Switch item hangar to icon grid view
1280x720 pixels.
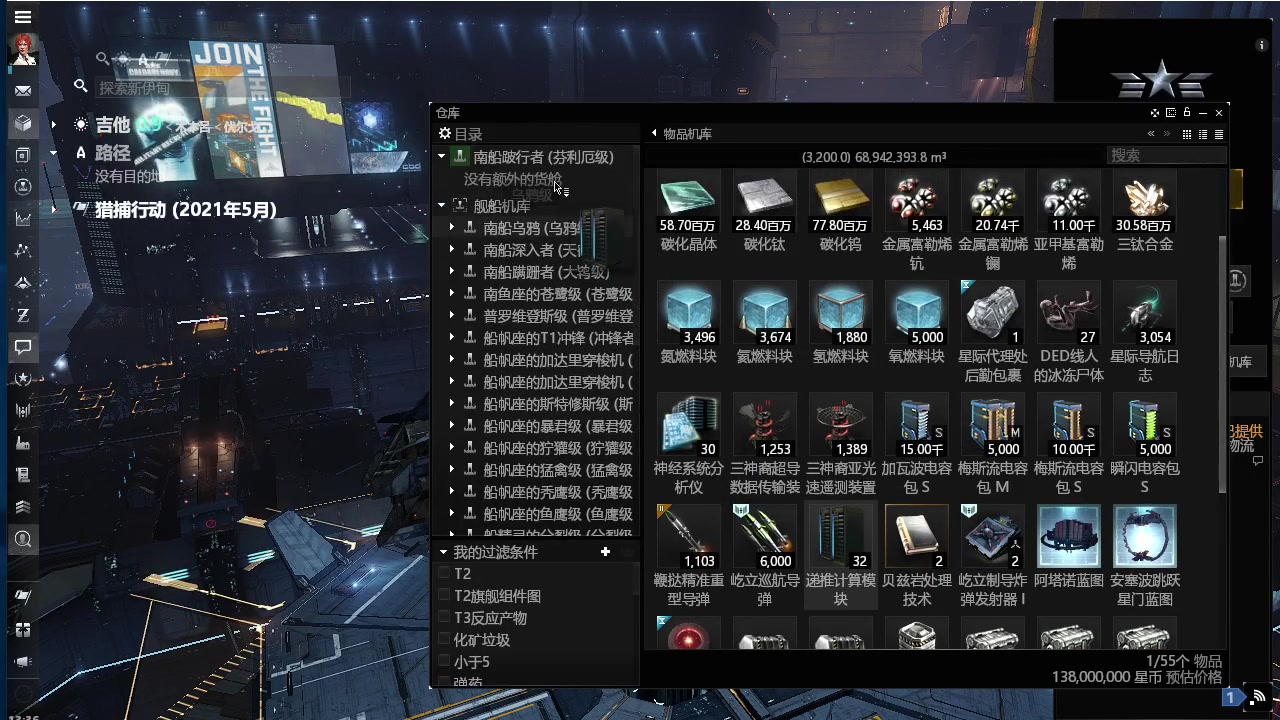click(x=1187, y=134)
